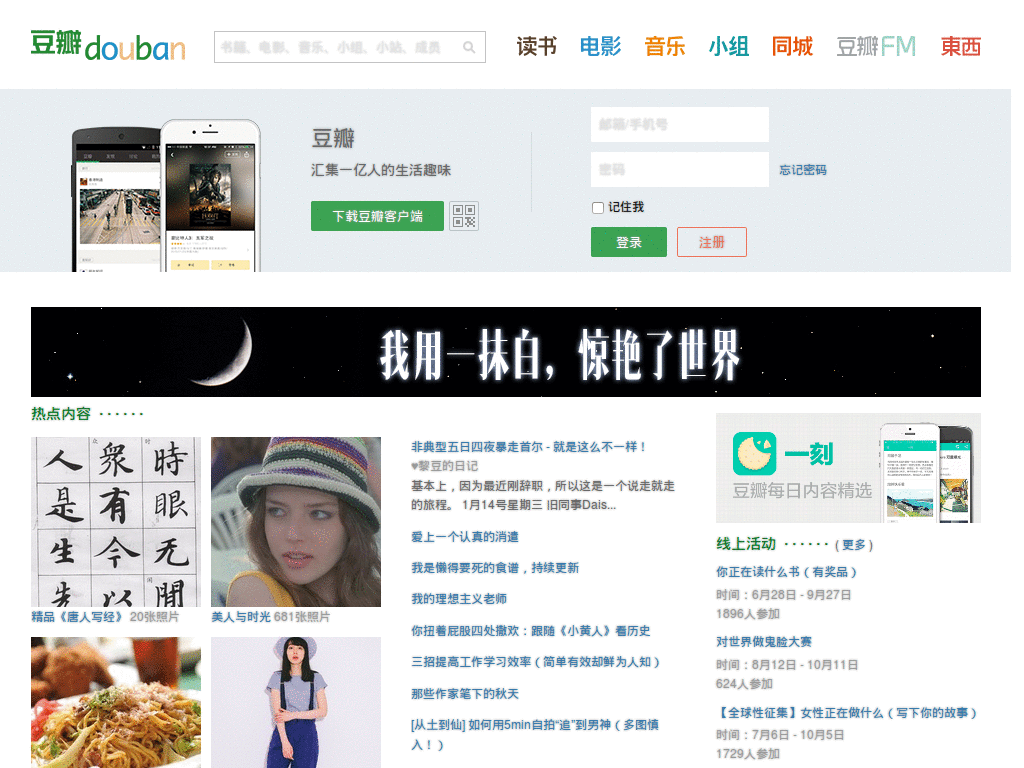1024x768 pixels.
Task: Check the 记住我 remember-me checkbox
Action: [x=597, y=207]
